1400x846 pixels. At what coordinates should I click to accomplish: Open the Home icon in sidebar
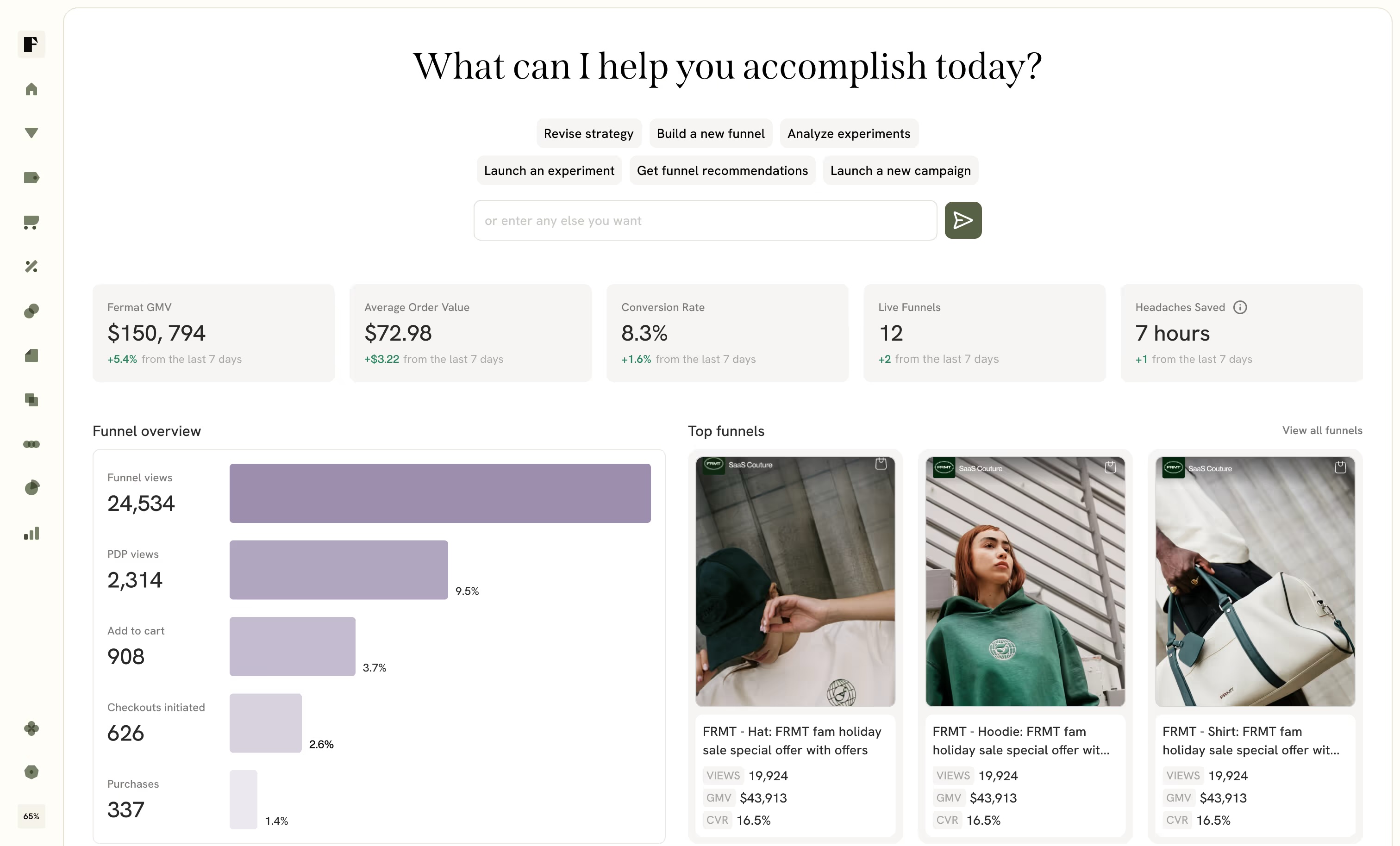(31, 89)
